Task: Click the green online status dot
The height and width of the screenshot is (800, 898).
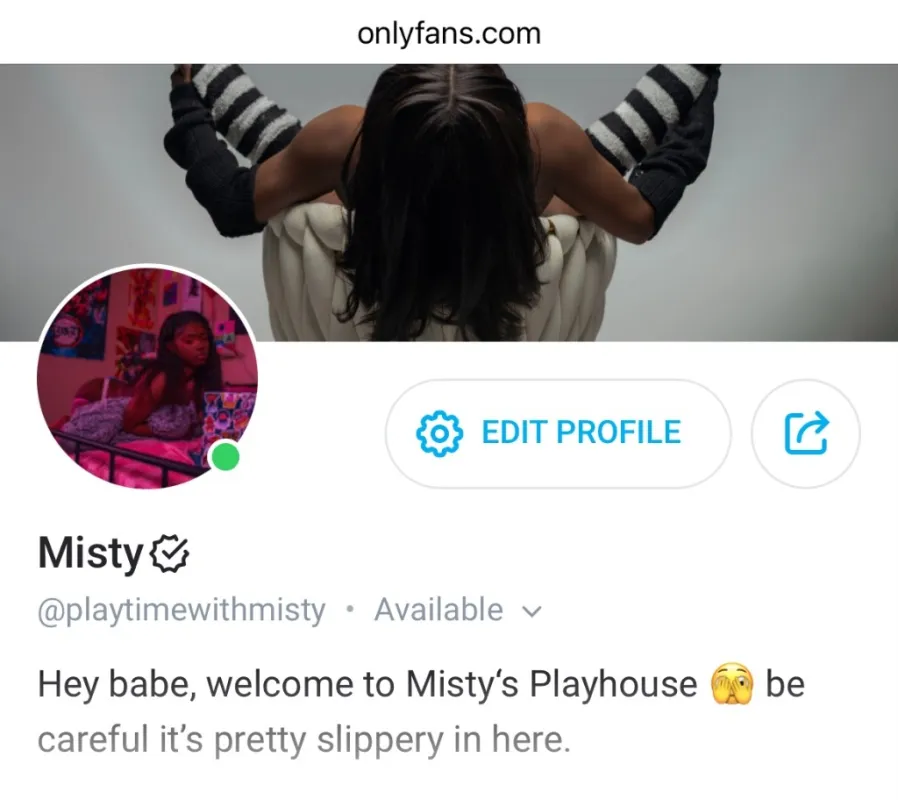Action: point(226,457)
